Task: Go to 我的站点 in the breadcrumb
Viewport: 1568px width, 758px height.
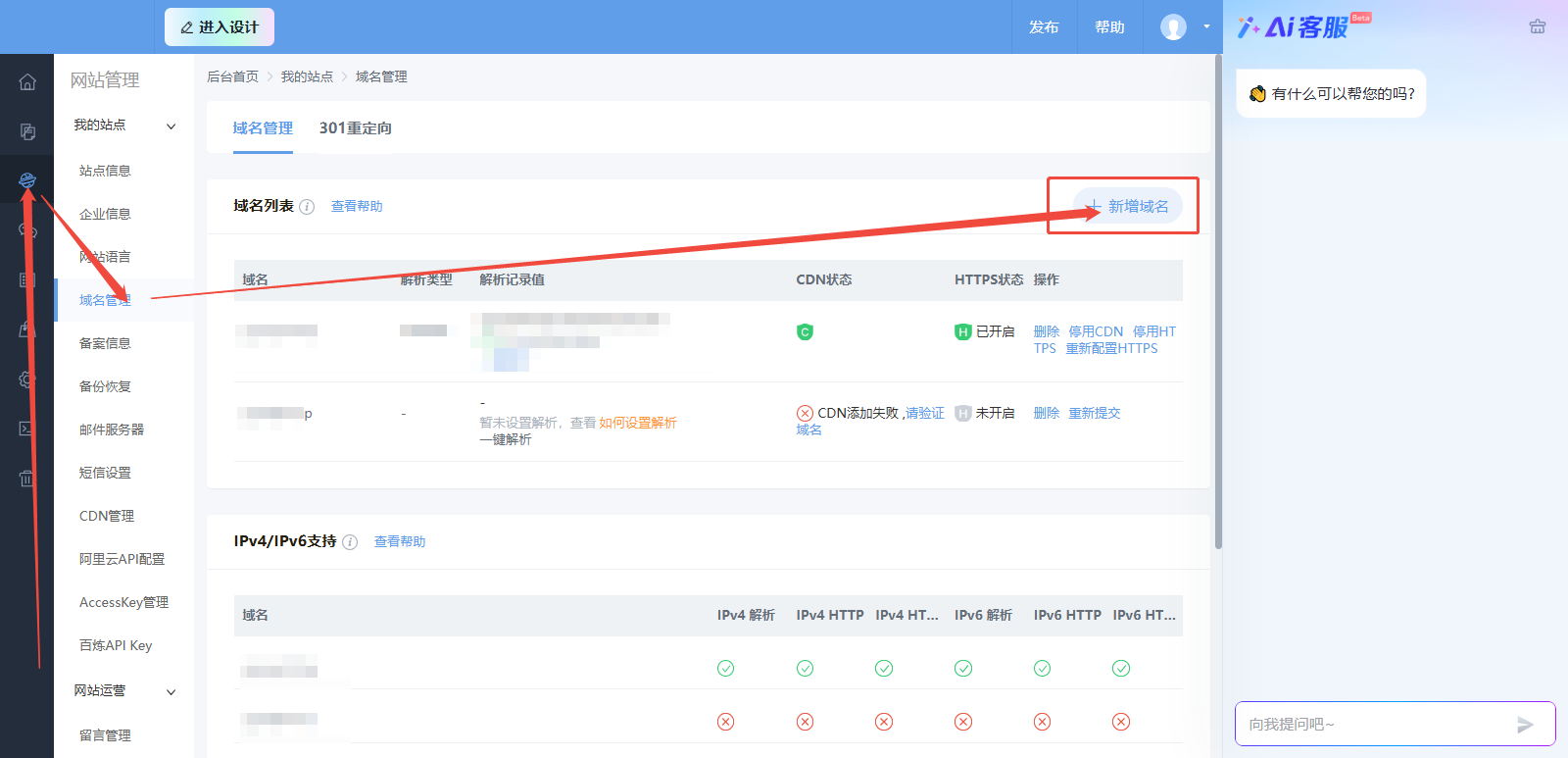Action: tap(307, 76)
